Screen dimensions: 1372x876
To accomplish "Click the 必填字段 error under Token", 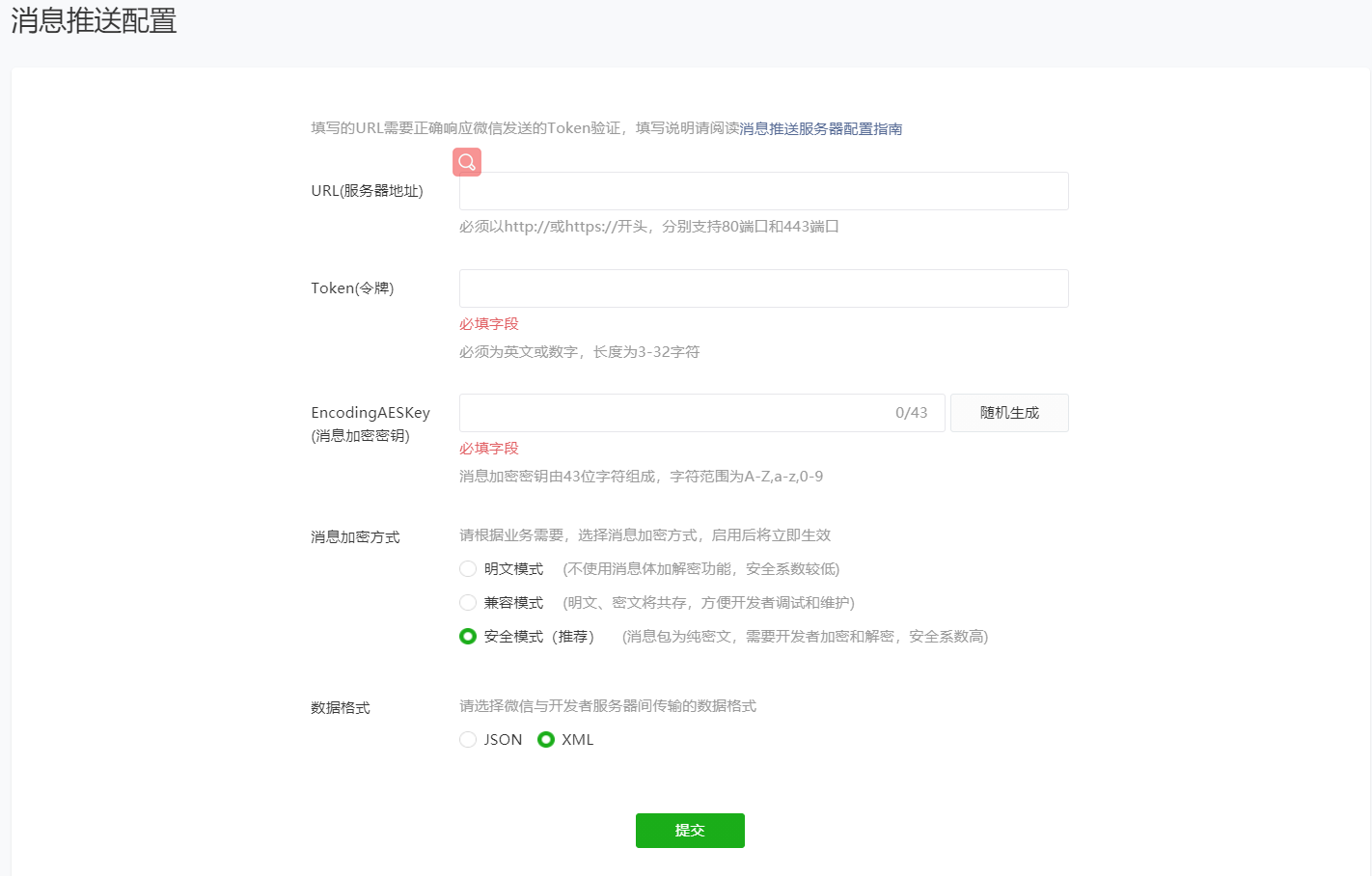I will 489,324.
